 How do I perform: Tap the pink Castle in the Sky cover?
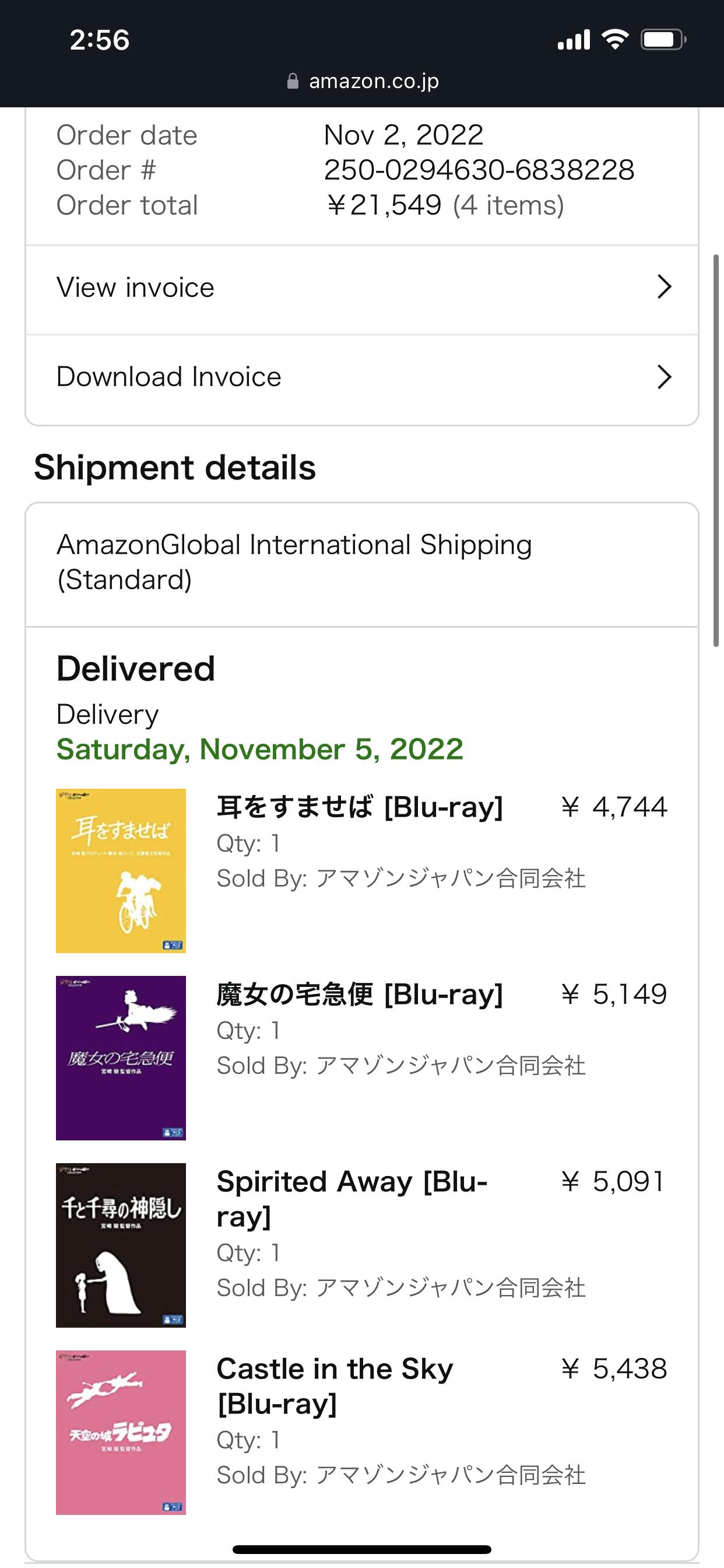[x=121, y=1432]
